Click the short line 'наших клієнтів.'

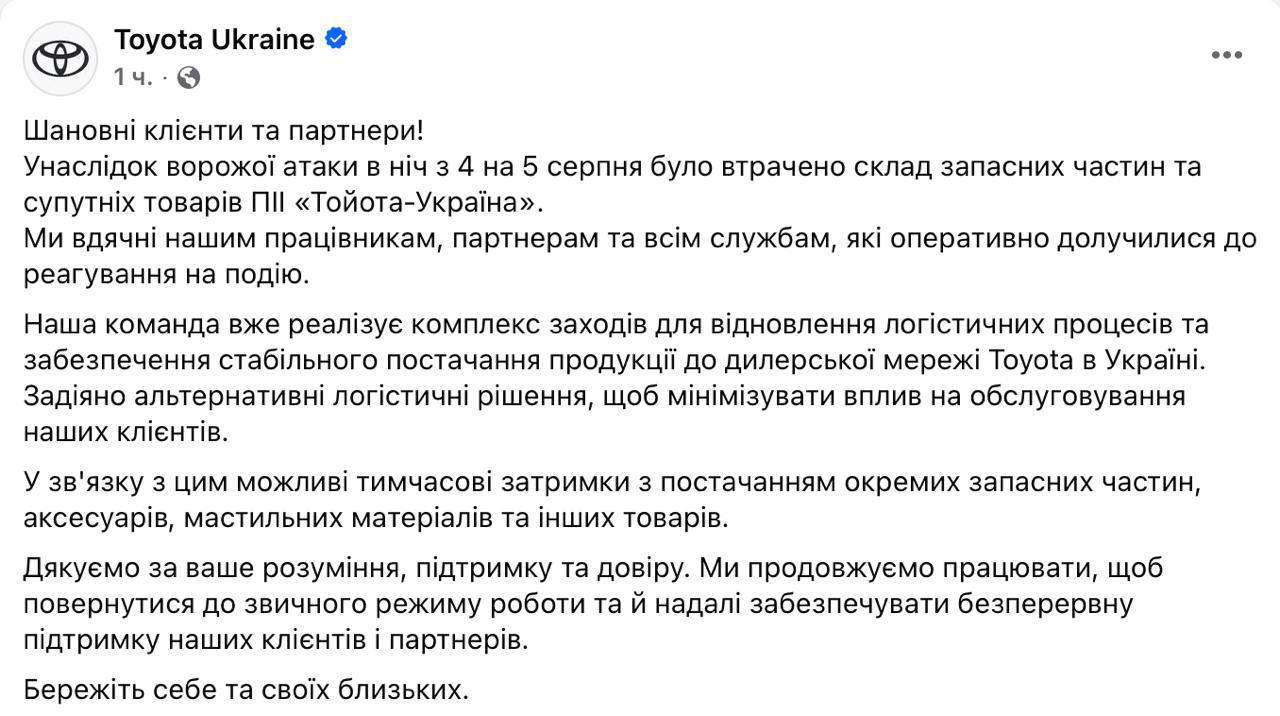(125, 432)
